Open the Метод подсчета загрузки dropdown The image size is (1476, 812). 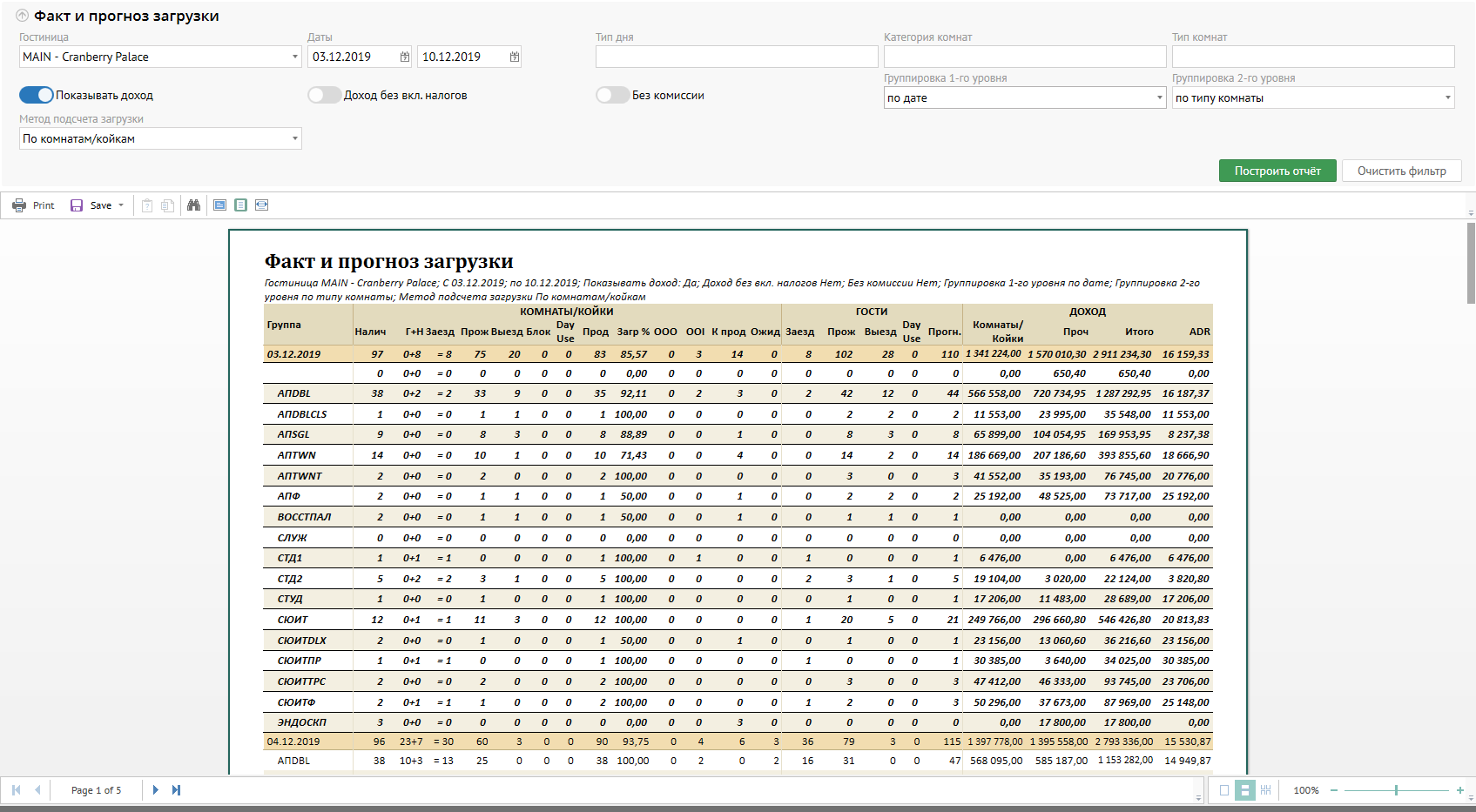coord(294,138)
